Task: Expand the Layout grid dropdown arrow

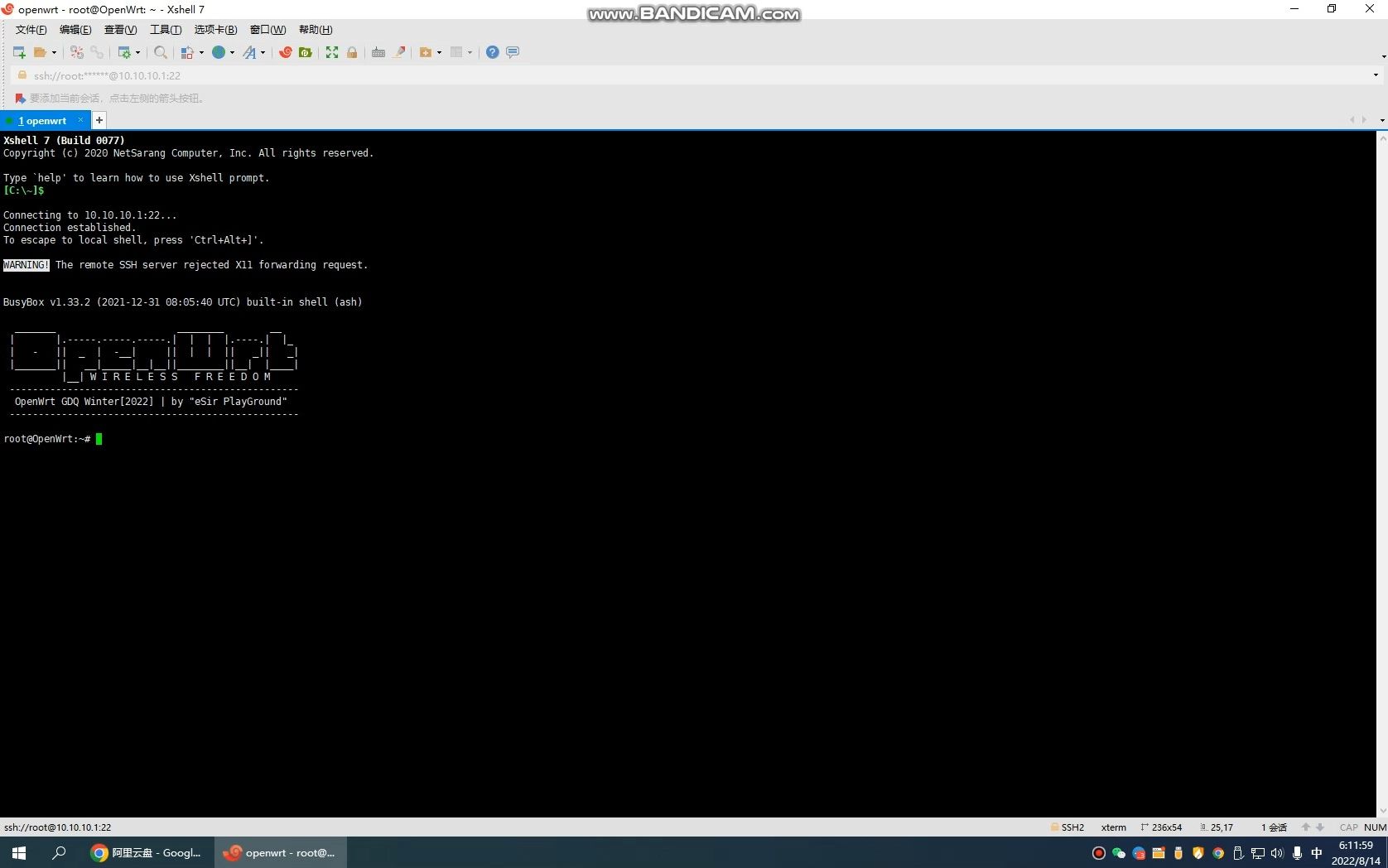Action: (x=470, y=52)
